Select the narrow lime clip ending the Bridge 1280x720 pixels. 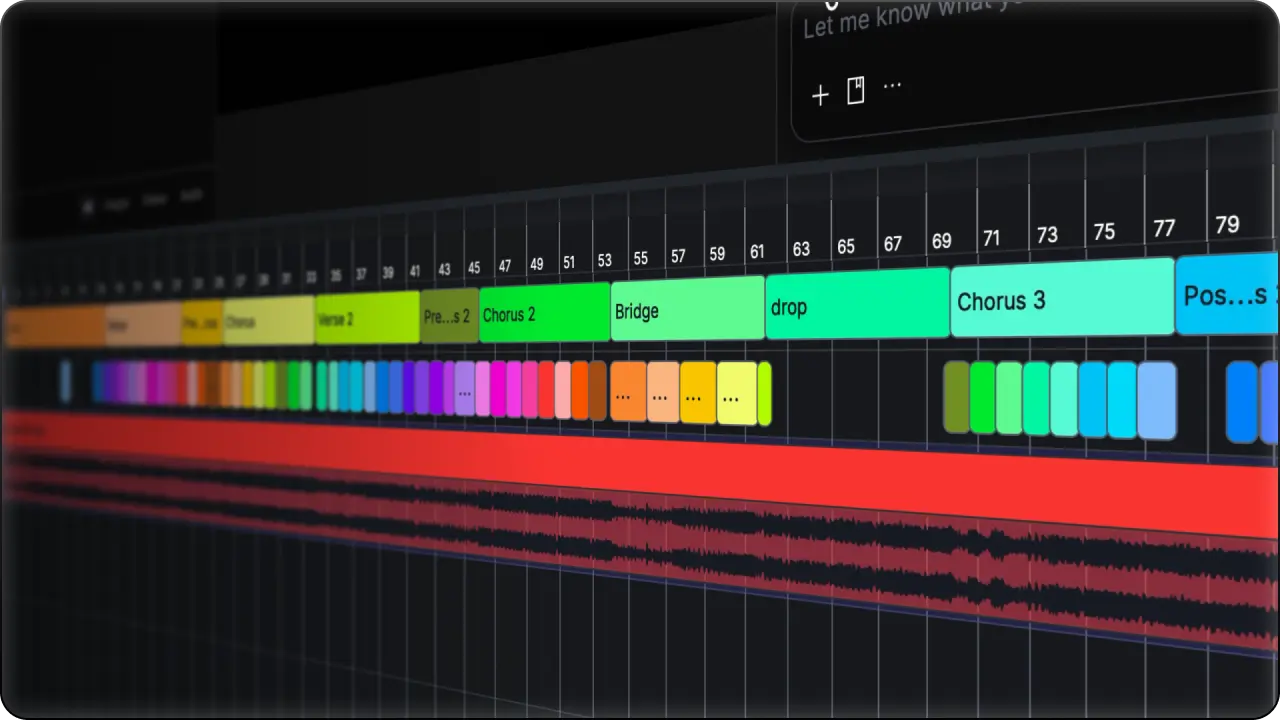(x=764, y=394)
